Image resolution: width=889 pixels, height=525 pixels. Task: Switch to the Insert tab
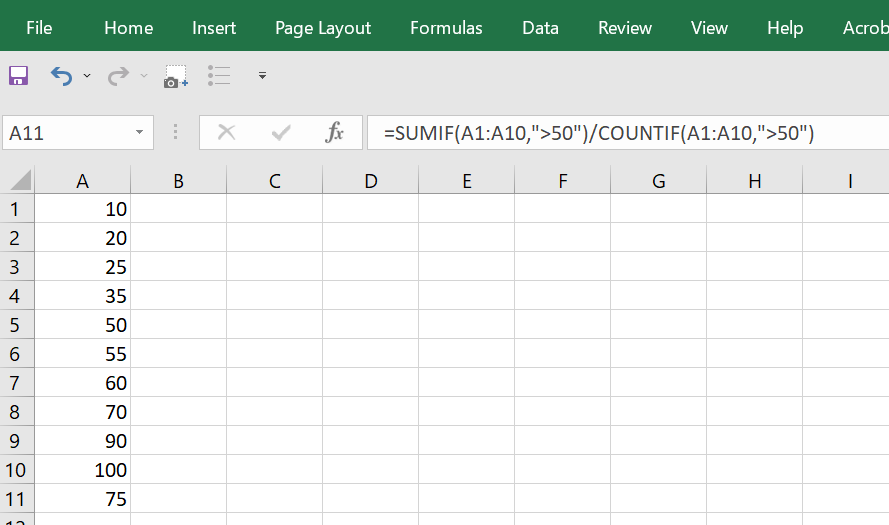[x=214, y=28]
